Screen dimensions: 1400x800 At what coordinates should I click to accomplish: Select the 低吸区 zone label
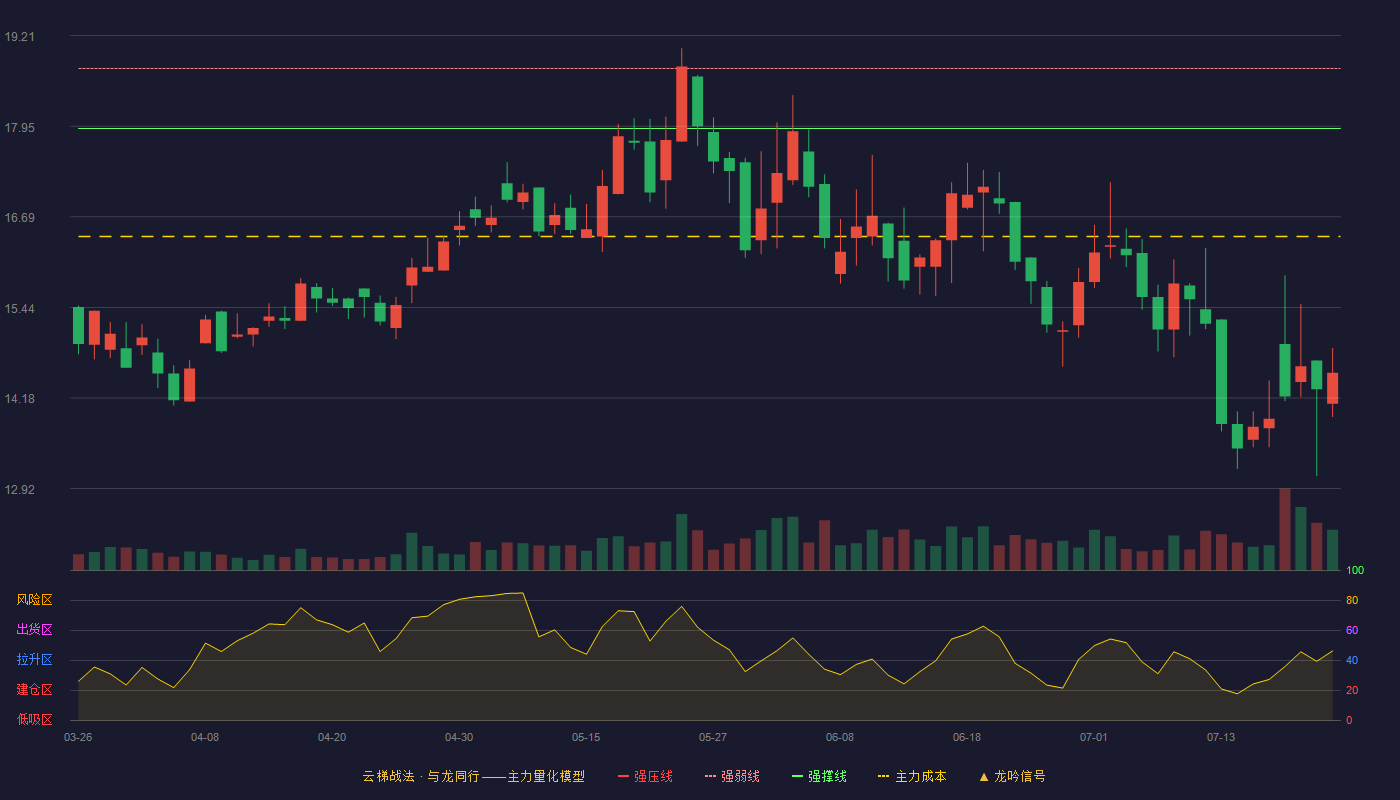(x=34, y=719)
